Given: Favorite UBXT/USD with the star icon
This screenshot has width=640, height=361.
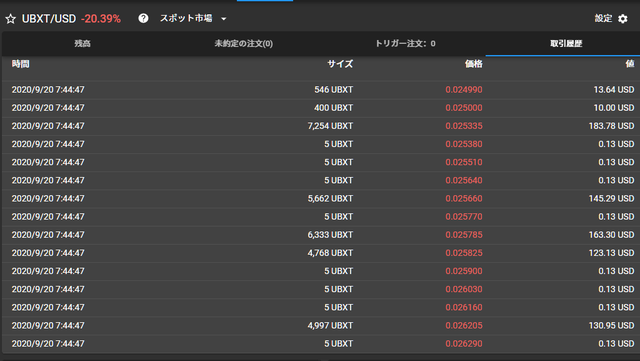Looking at the screenshot, I should pyautogui.click(x=11, y=19).
